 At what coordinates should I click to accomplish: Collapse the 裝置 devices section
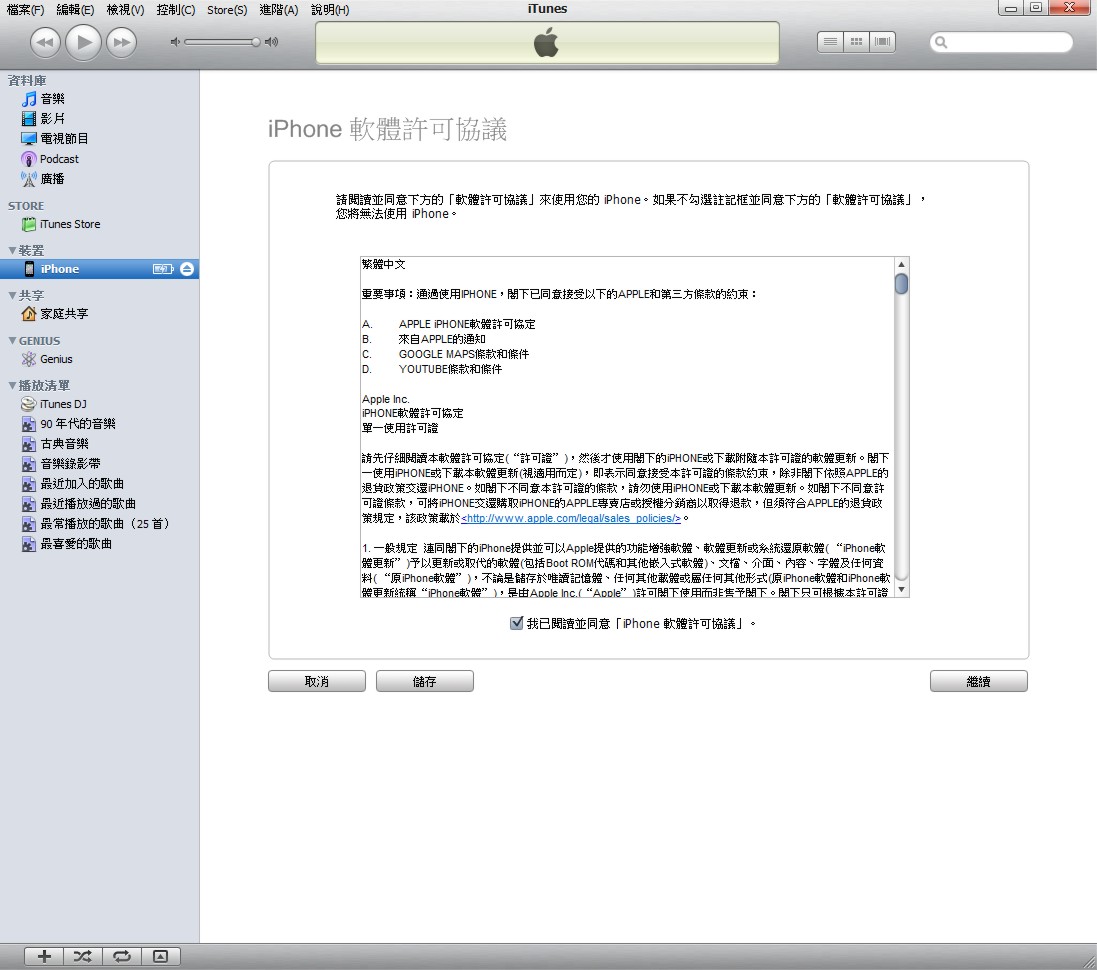pos(12,250)
